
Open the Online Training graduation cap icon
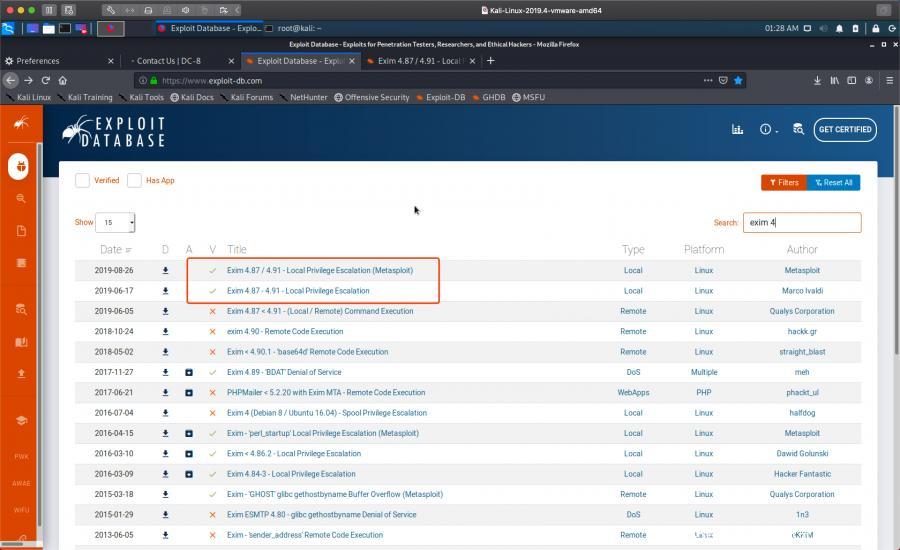(21, 420)
